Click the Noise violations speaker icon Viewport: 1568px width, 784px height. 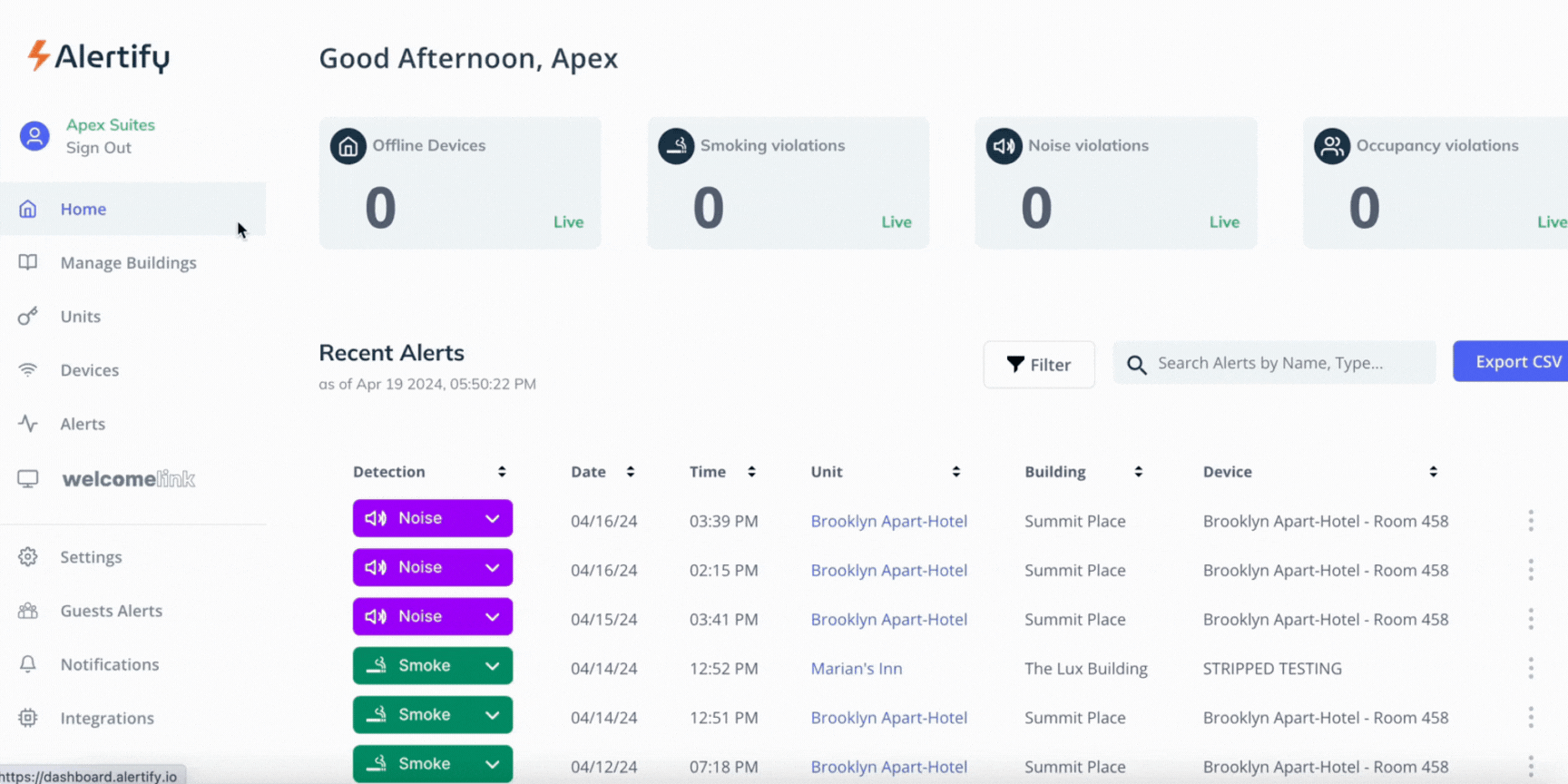click(x=1004, y=146)
